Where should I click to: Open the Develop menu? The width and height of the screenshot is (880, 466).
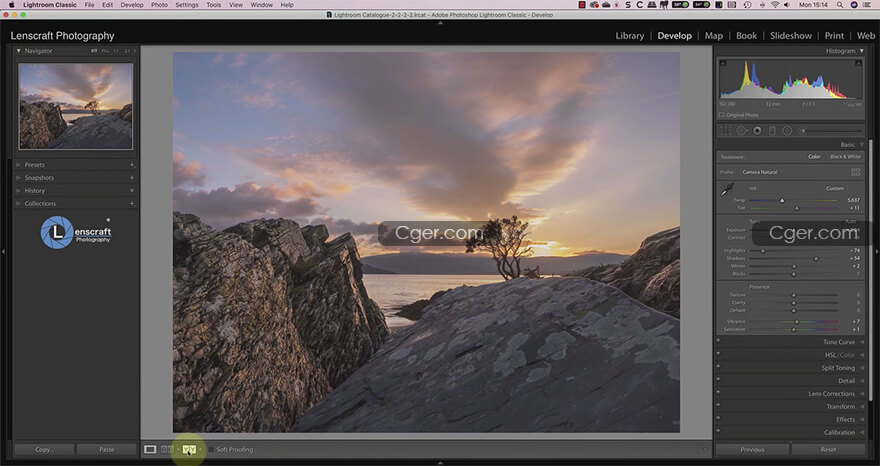pyautogui.click(x=132, y=4)
